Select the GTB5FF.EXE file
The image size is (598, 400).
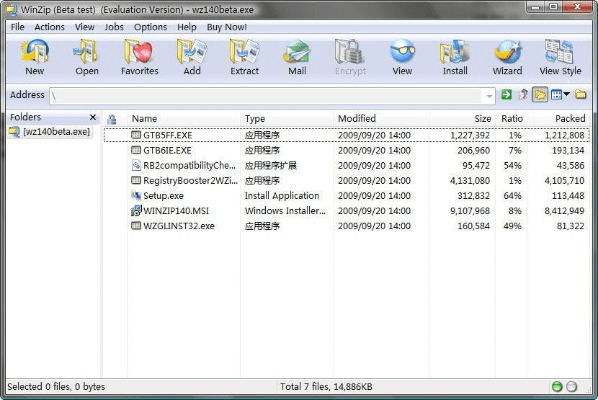pyautogui.click(x=168, y=135)
